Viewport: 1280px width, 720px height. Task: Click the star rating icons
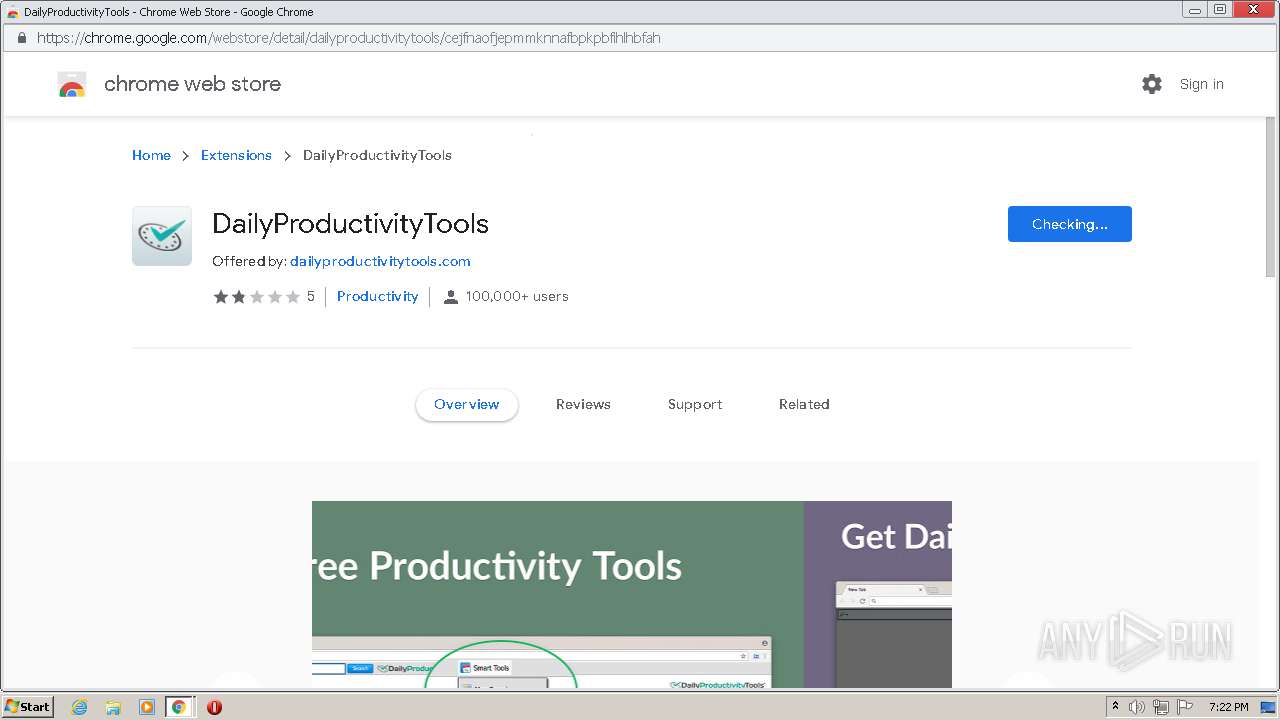pyautogui.click(x=256, y=297)
